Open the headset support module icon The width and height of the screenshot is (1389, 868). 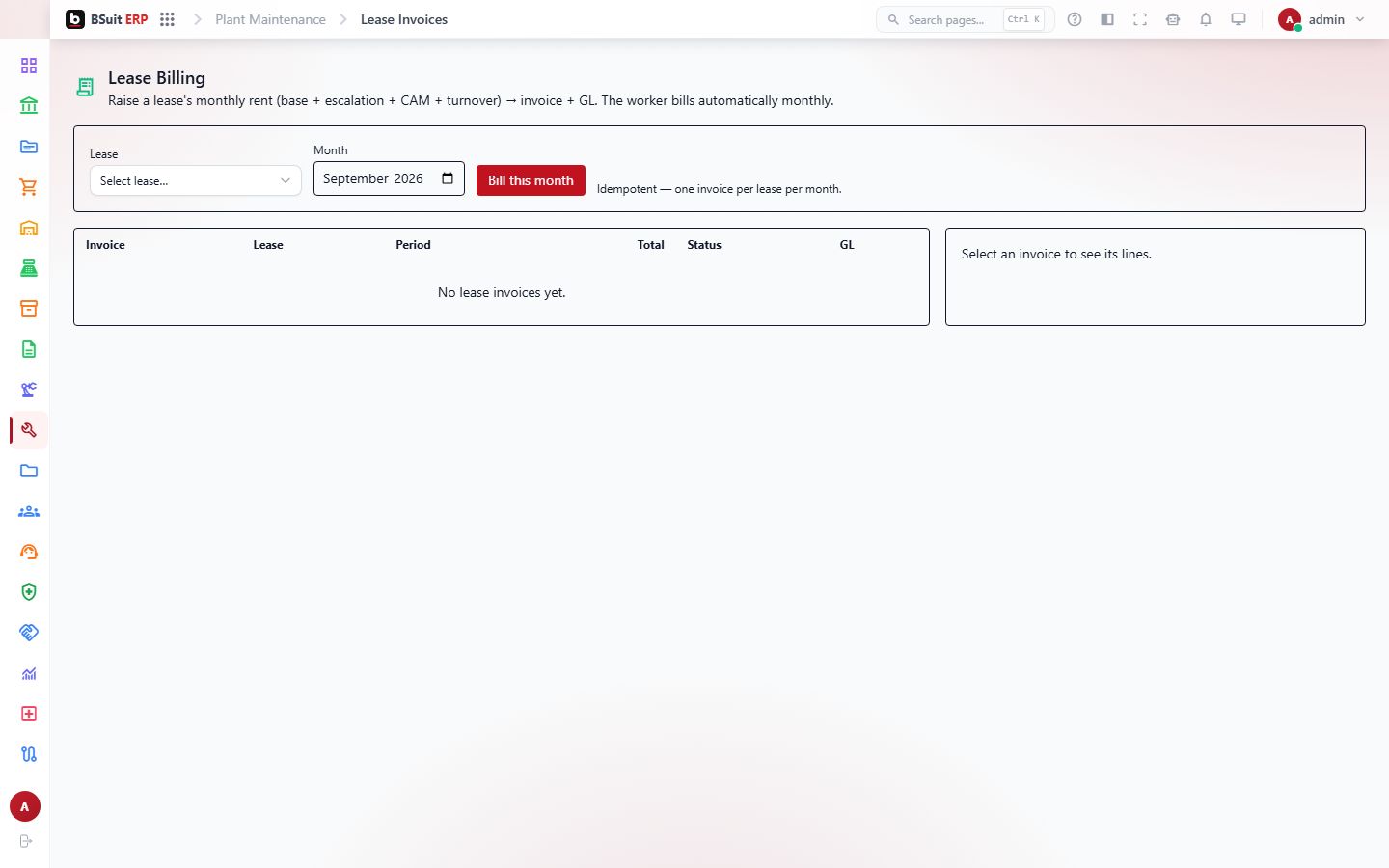pos(29,552)
